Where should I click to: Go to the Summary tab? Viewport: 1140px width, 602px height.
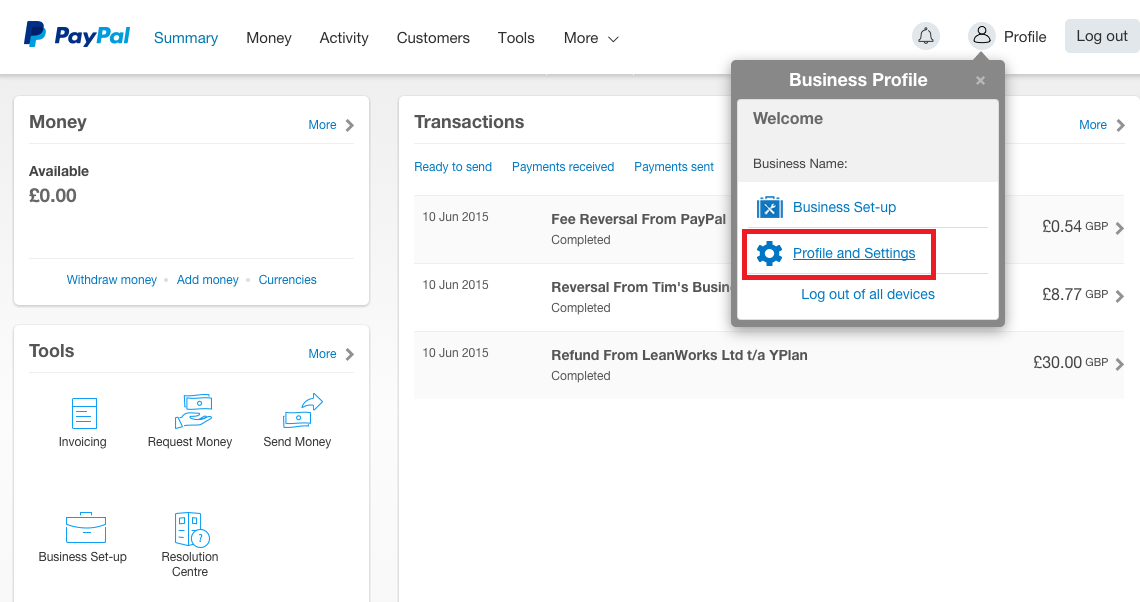coord(185,38)
